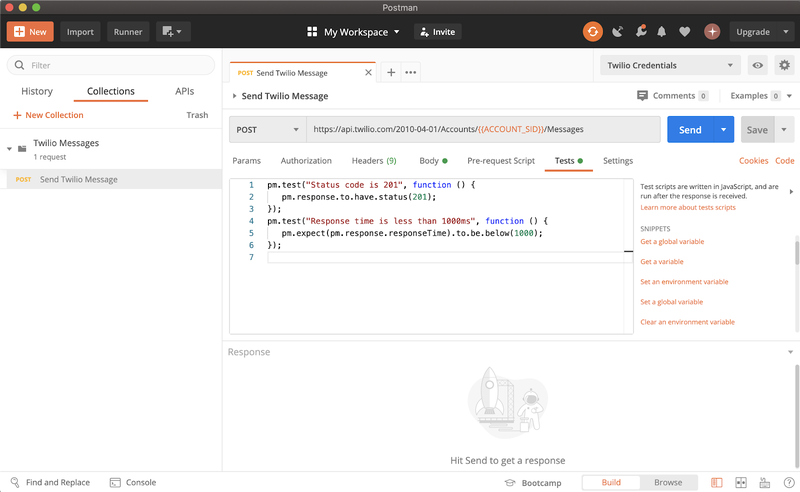Image resolution: width=800 pixels, height=492 pixels.
Task: Click the 'Get a global variable' snippet
Action: click(x=672, y=242)
